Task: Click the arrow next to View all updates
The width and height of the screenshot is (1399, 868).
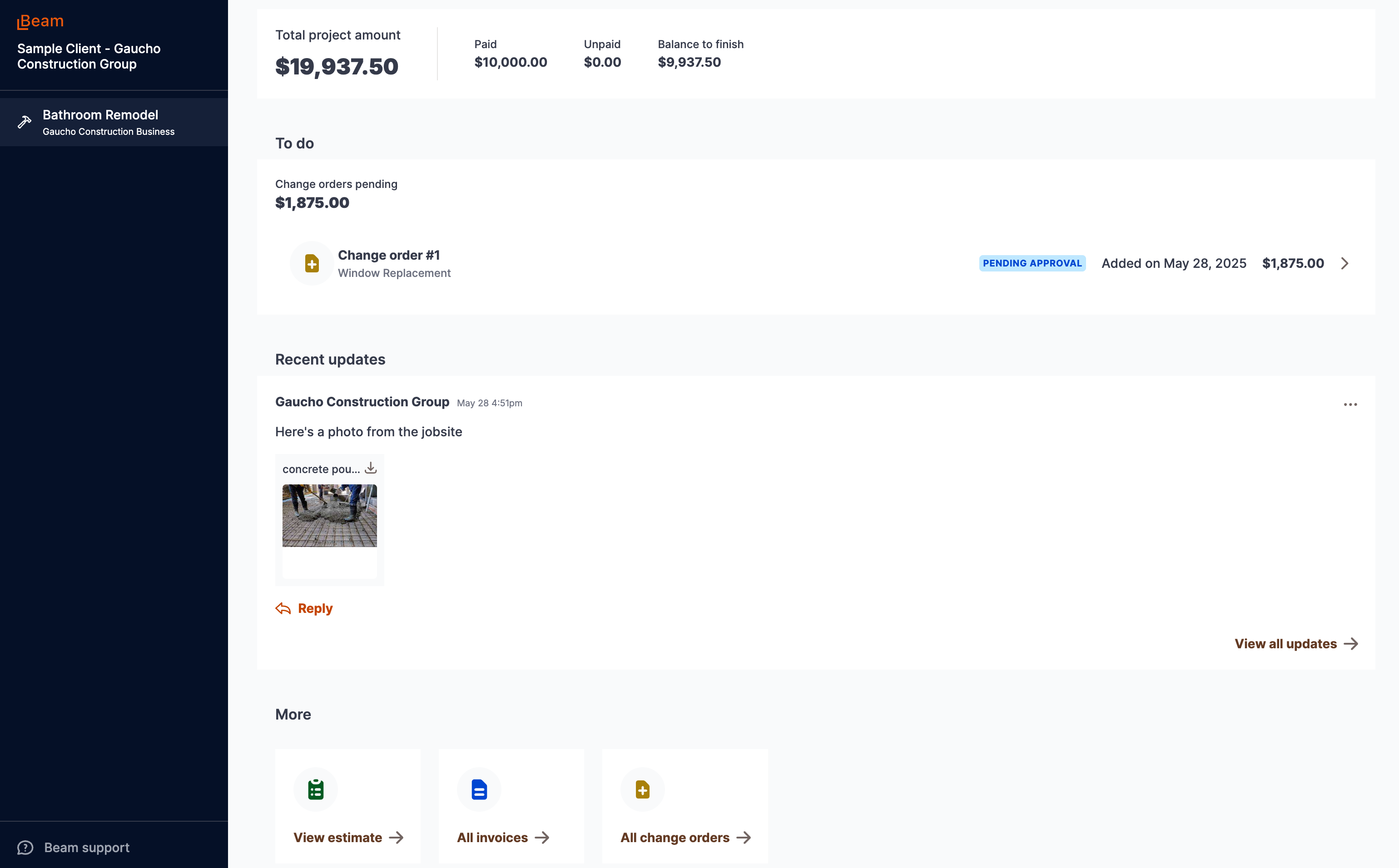Action: (x=1351, y=644)
